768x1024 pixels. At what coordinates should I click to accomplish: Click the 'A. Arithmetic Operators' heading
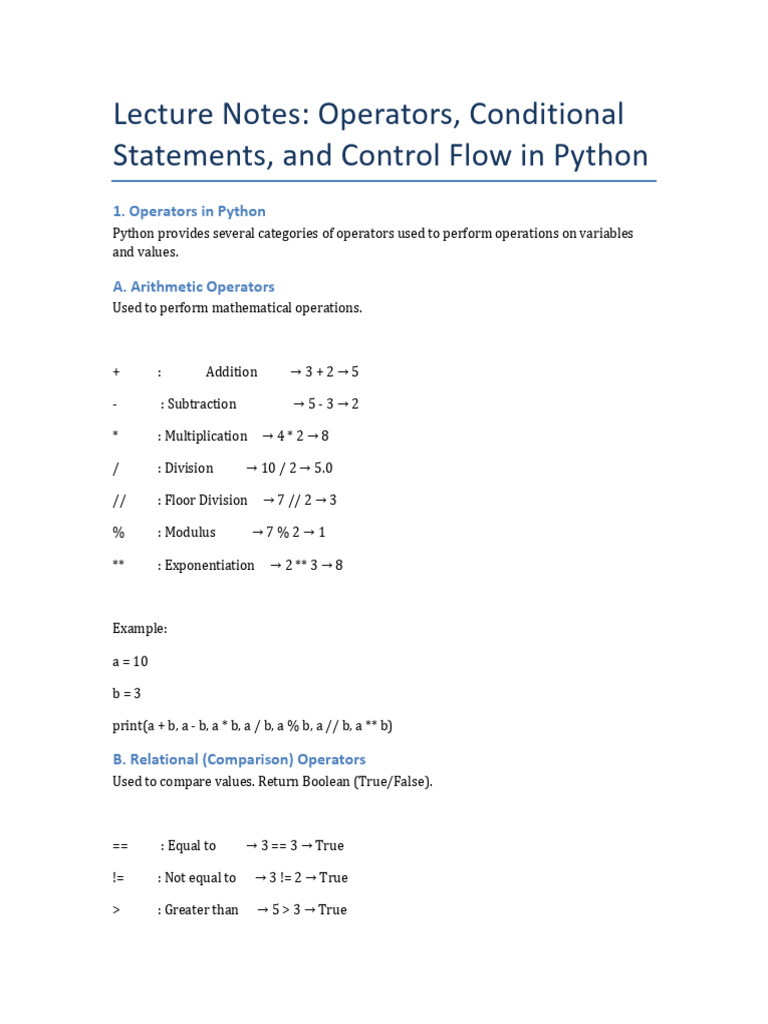tap(193, 286)
